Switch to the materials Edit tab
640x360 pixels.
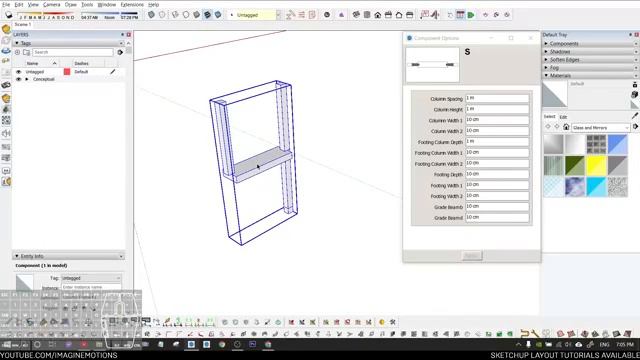563,117
